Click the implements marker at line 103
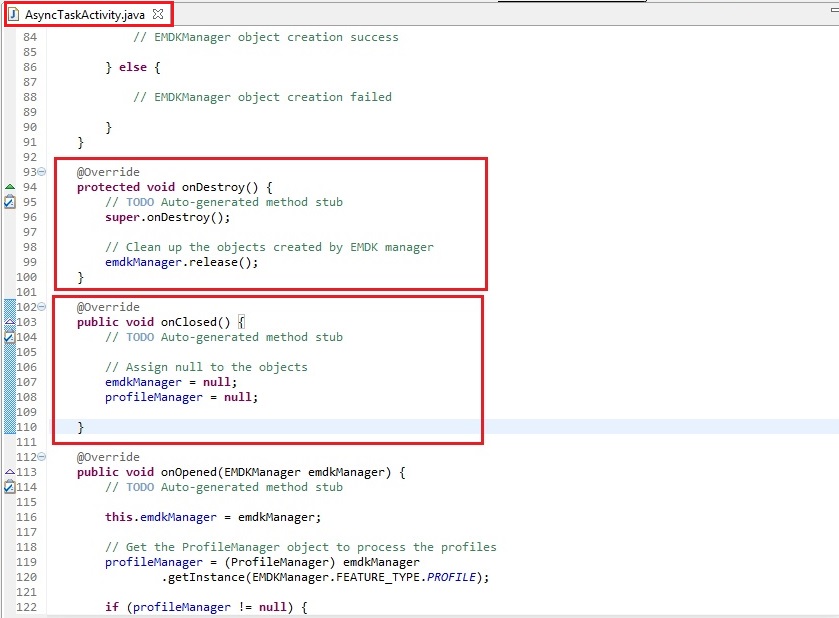Image resolution: width=839 pixels, height=618 pixels. 9,322
